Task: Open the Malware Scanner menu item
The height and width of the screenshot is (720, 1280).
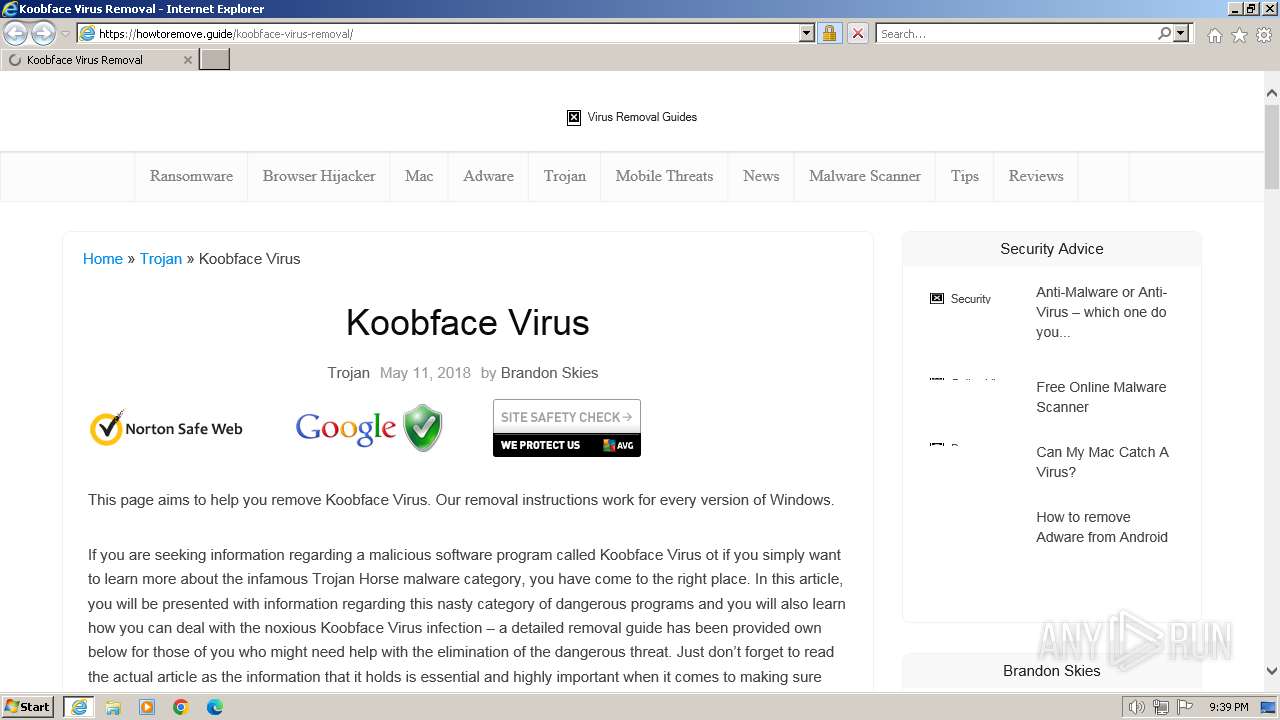Action: (865, 176)
